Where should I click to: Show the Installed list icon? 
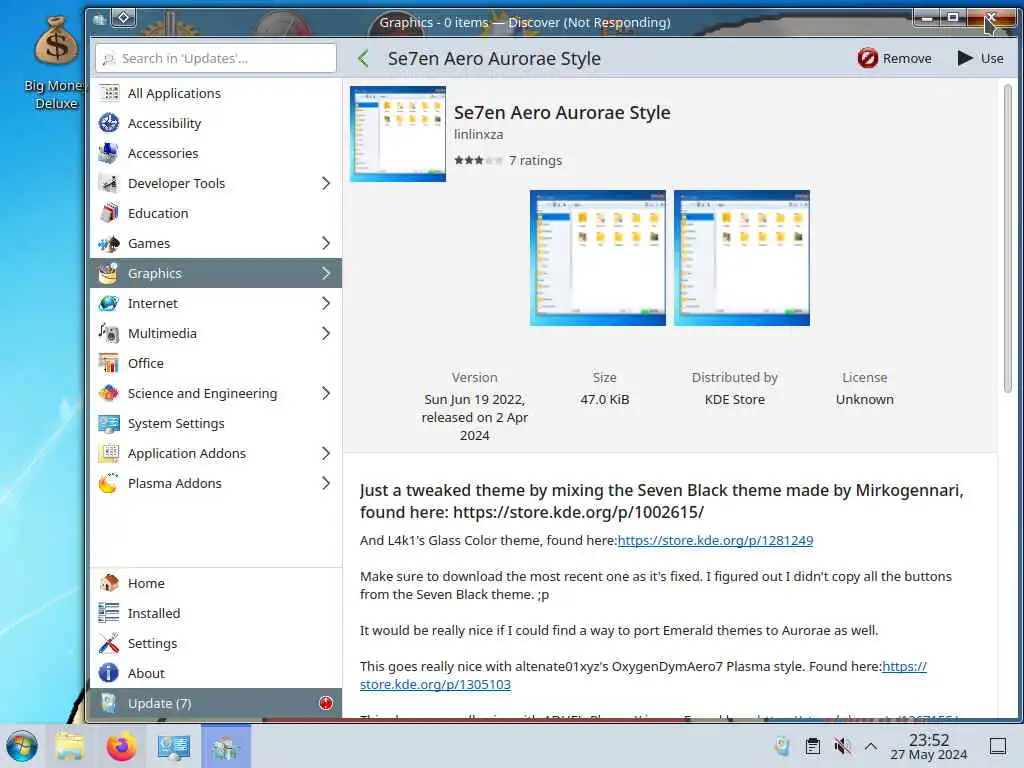click(x=109, y=613)
